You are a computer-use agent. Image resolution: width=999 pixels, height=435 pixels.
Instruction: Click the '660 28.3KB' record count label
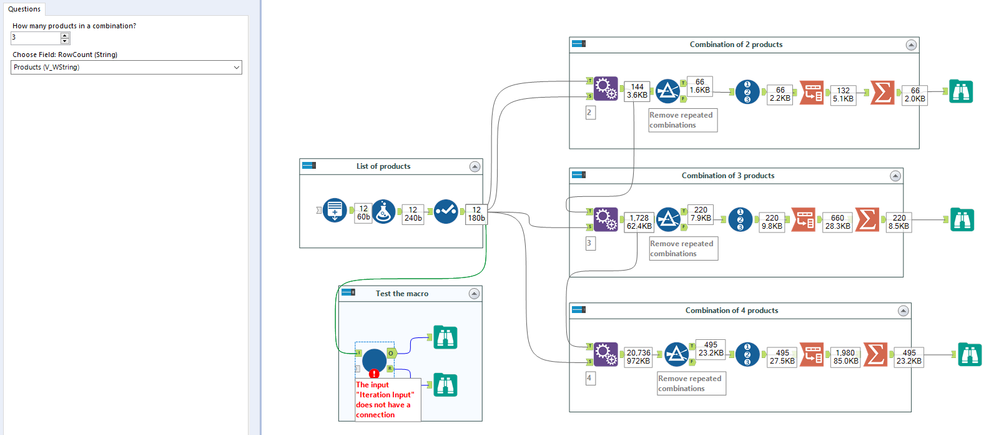click(835, 221)
